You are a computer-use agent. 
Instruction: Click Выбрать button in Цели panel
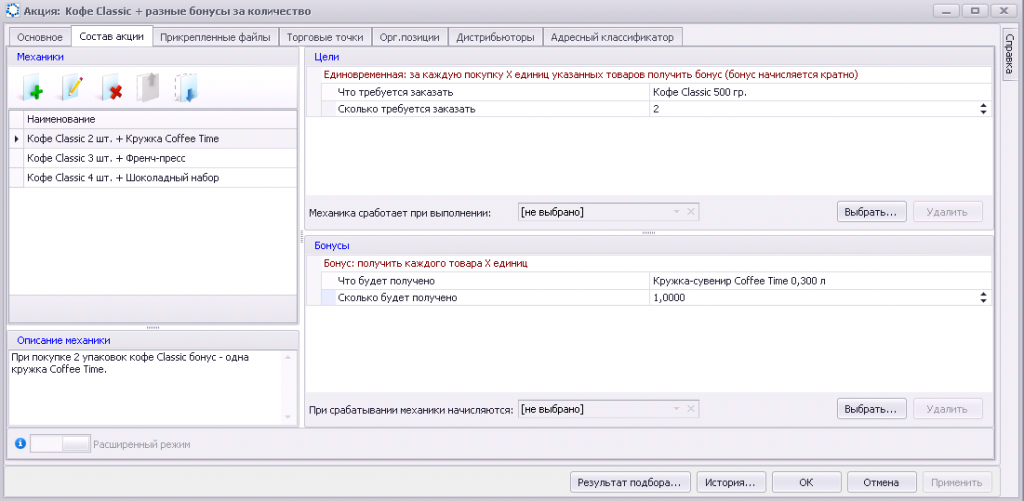tap(871, 212)
